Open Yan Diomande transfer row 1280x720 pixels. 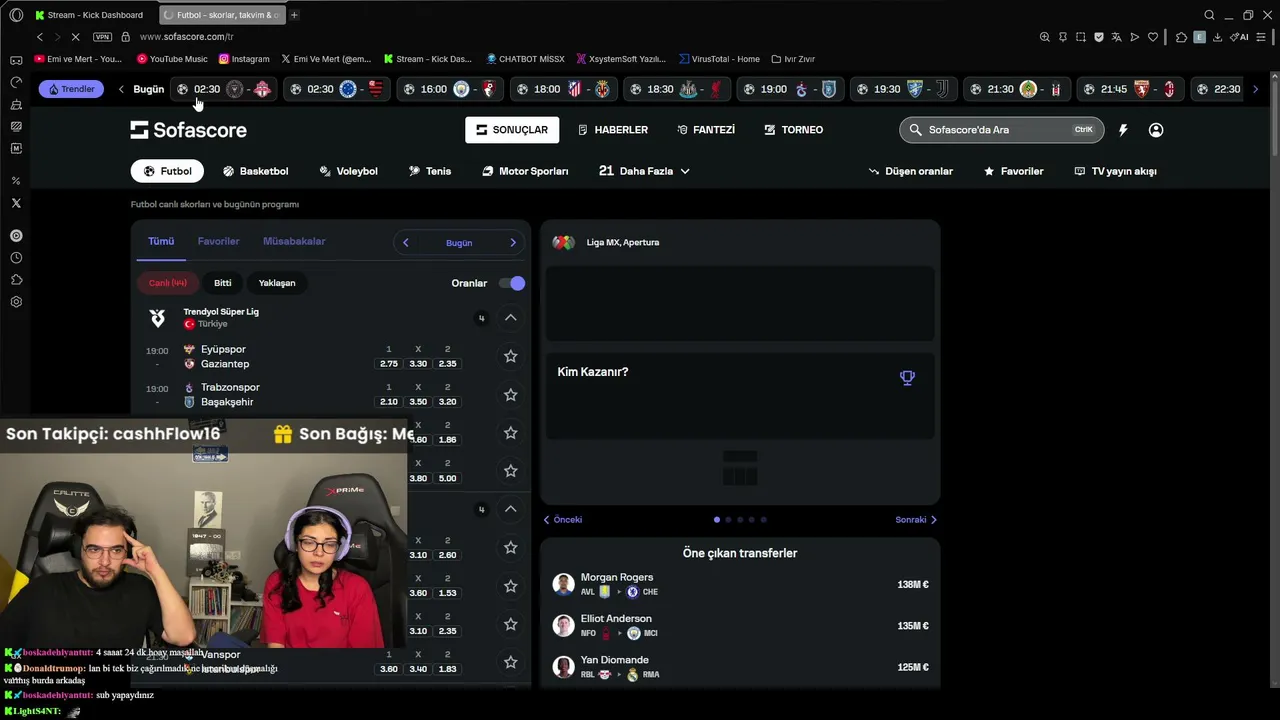(x=740, y=667)
